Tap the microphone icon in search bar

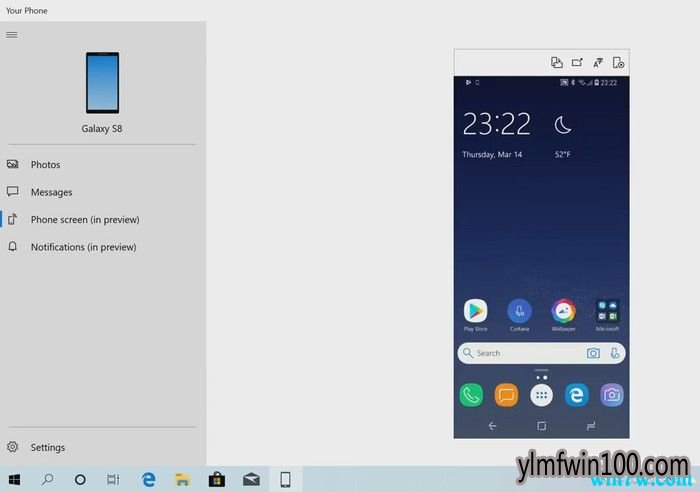(x=615, y=353)
